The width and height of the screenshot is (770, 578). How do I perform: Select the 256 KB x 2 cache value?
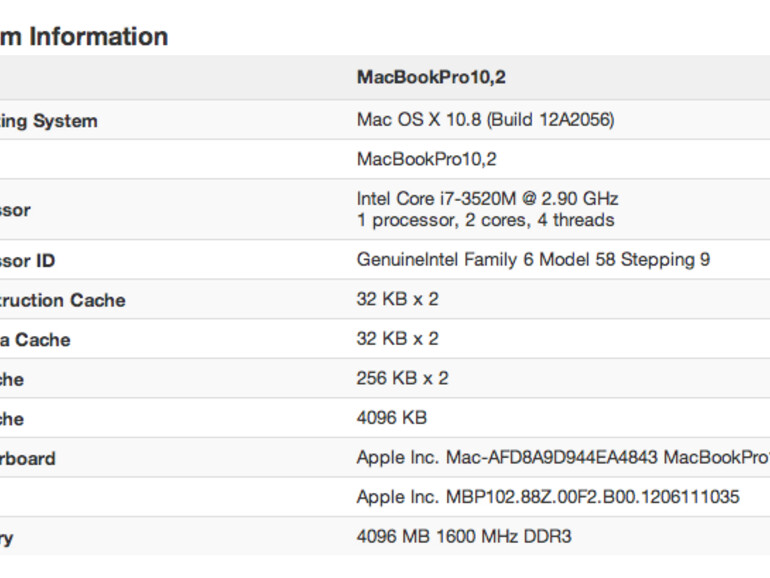pos(402,378)
